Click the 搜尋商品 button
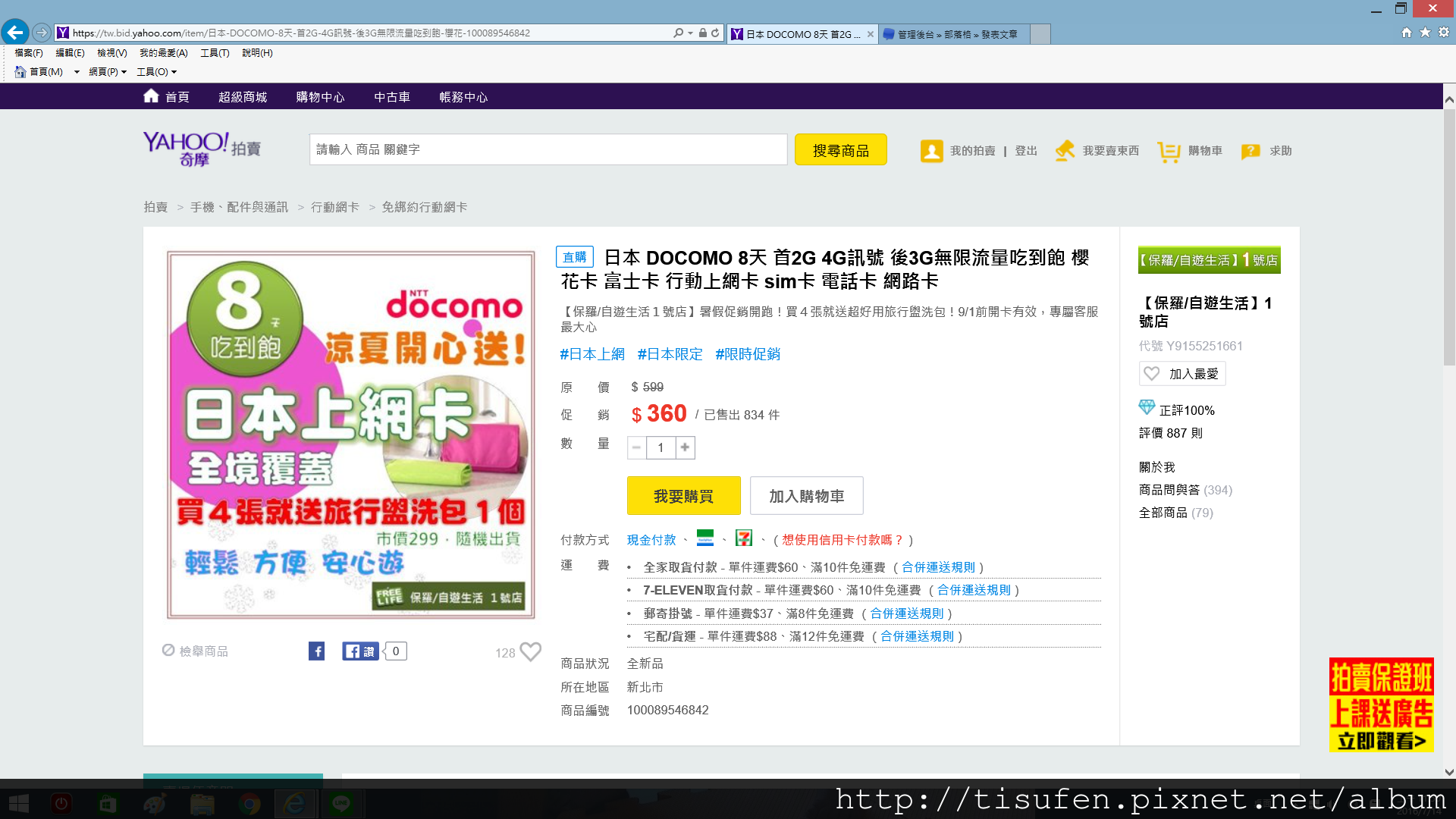 coord(840,150)
